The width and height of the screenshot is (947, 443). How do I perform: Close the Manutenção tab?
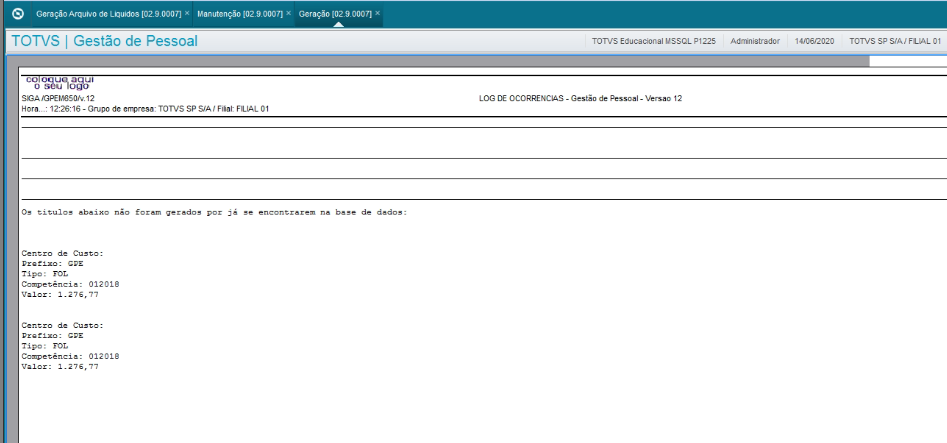coord(288,13)
